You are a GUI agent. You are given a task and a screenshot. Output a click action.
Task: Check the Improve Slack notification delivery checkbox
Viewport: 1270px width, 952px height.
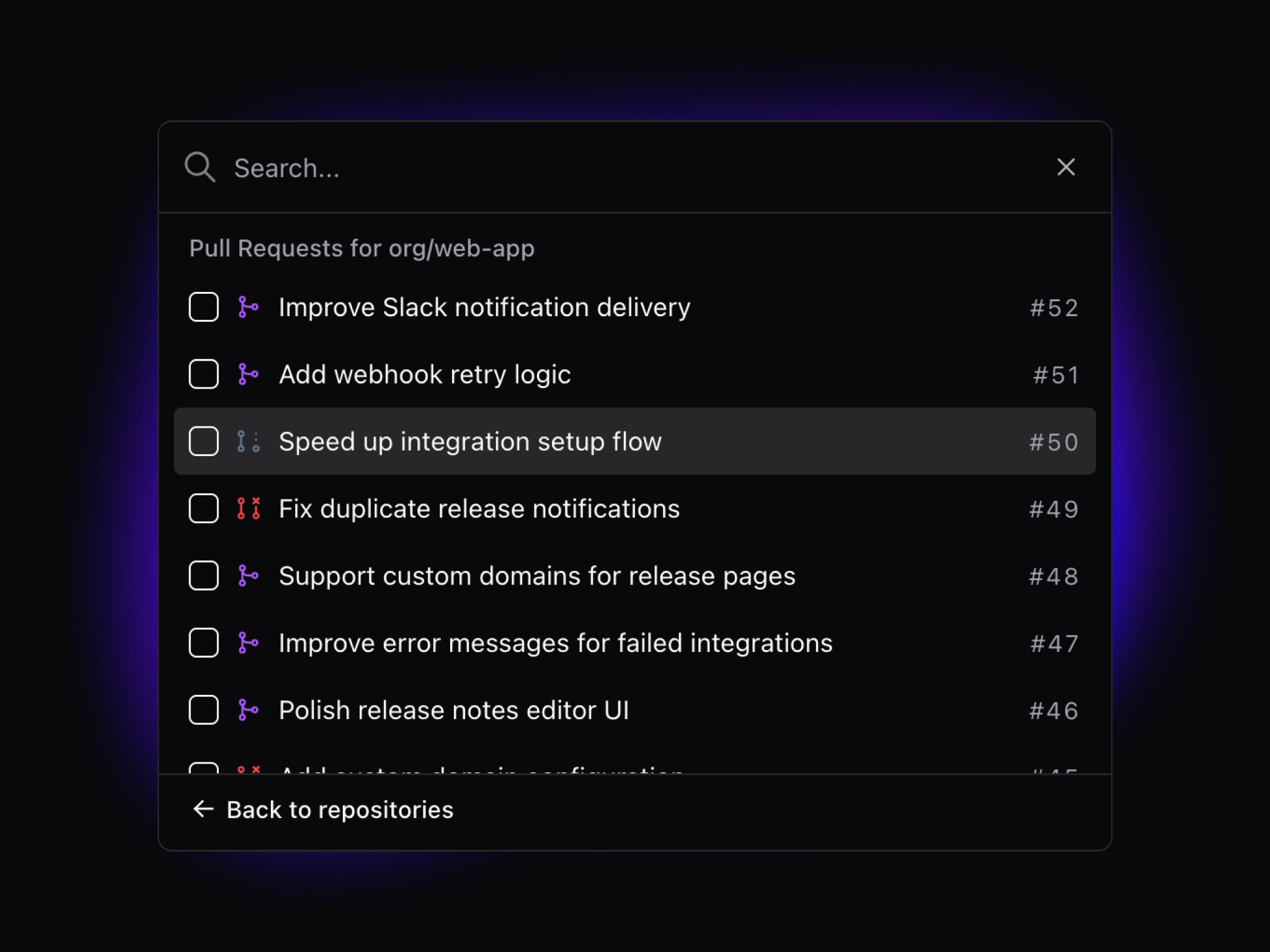pyautogui.click(x=203, y=307)
